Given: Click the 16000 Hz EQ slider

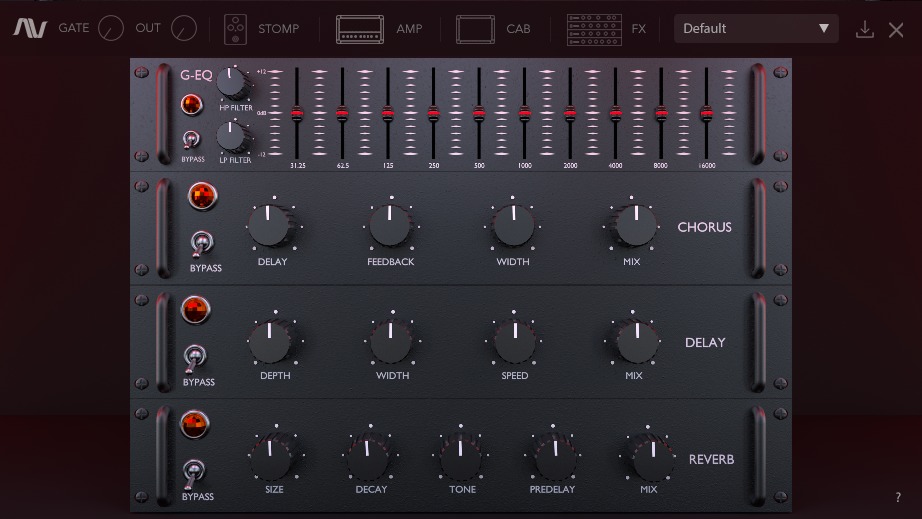Looking at the screenshot, I should click(x=706, y=113).
